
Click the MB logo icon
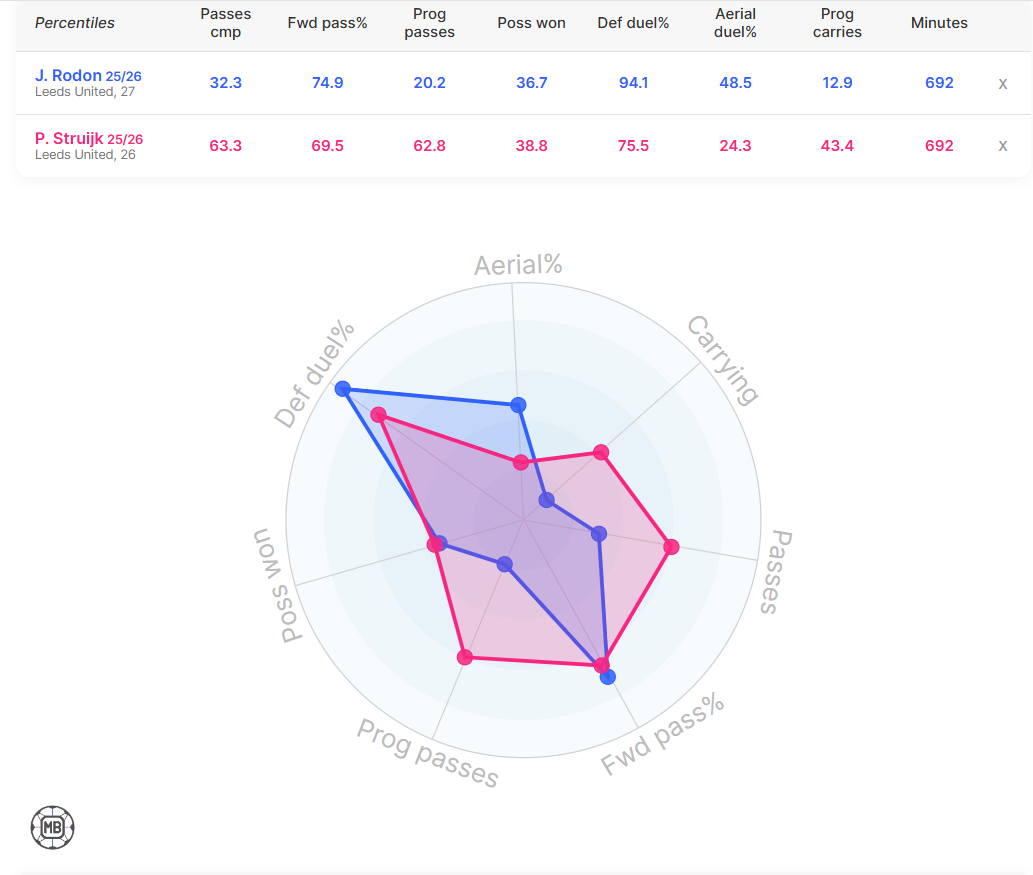[53, 827]
